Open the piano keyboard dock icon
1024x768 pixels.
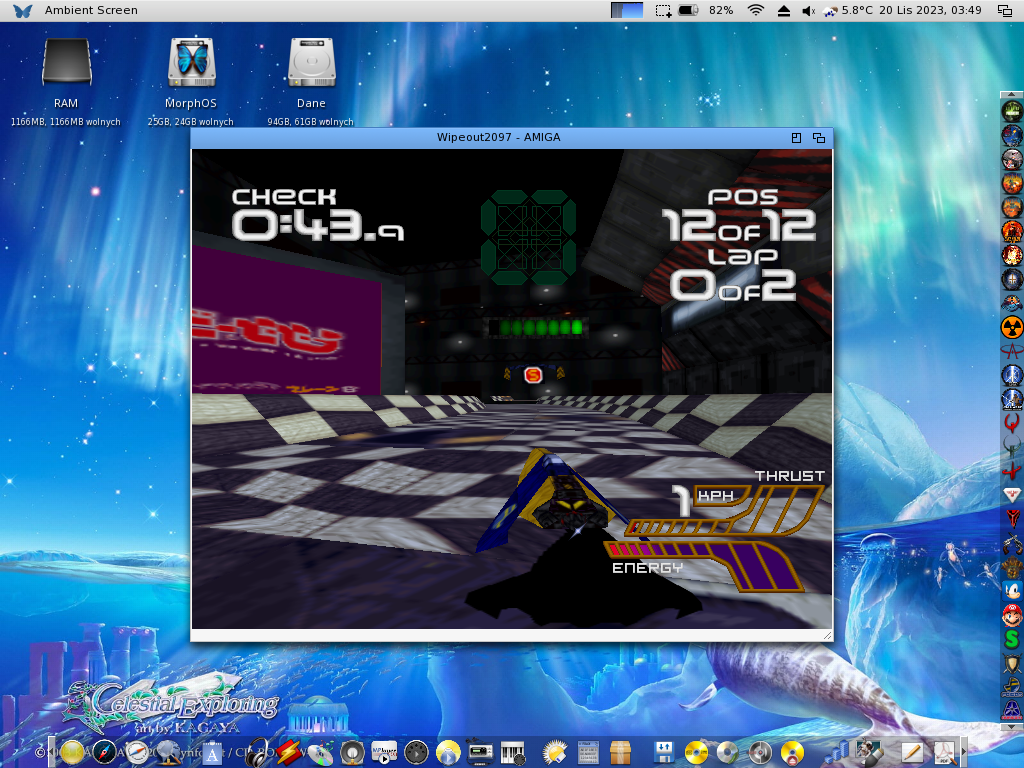(514, 753)
